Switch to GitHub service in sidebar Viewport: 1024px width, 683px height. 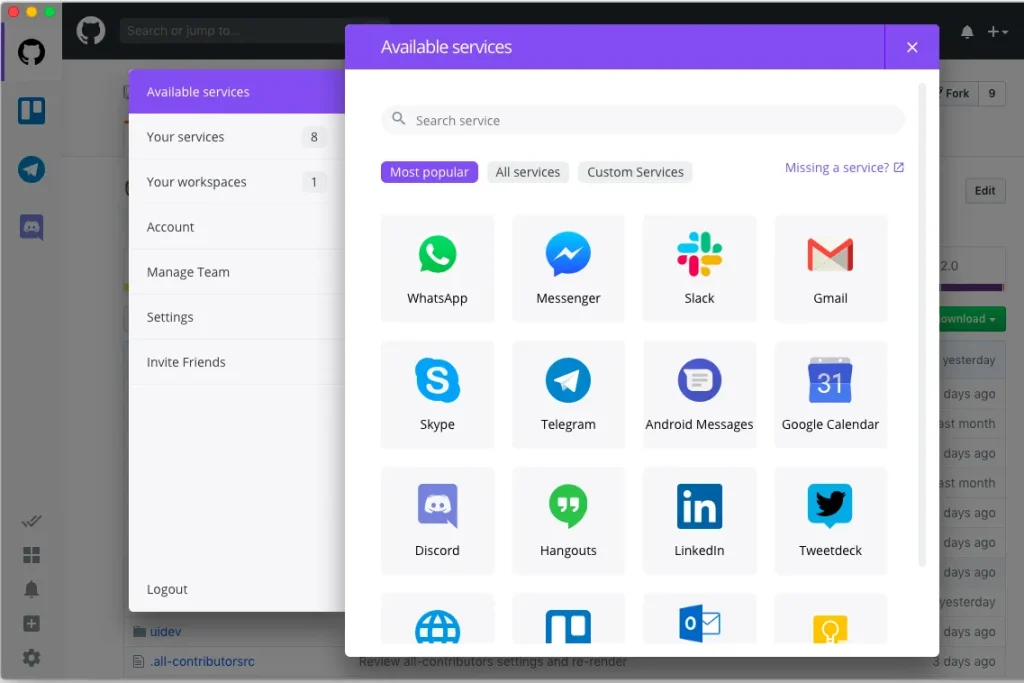[x=31, y=52]
